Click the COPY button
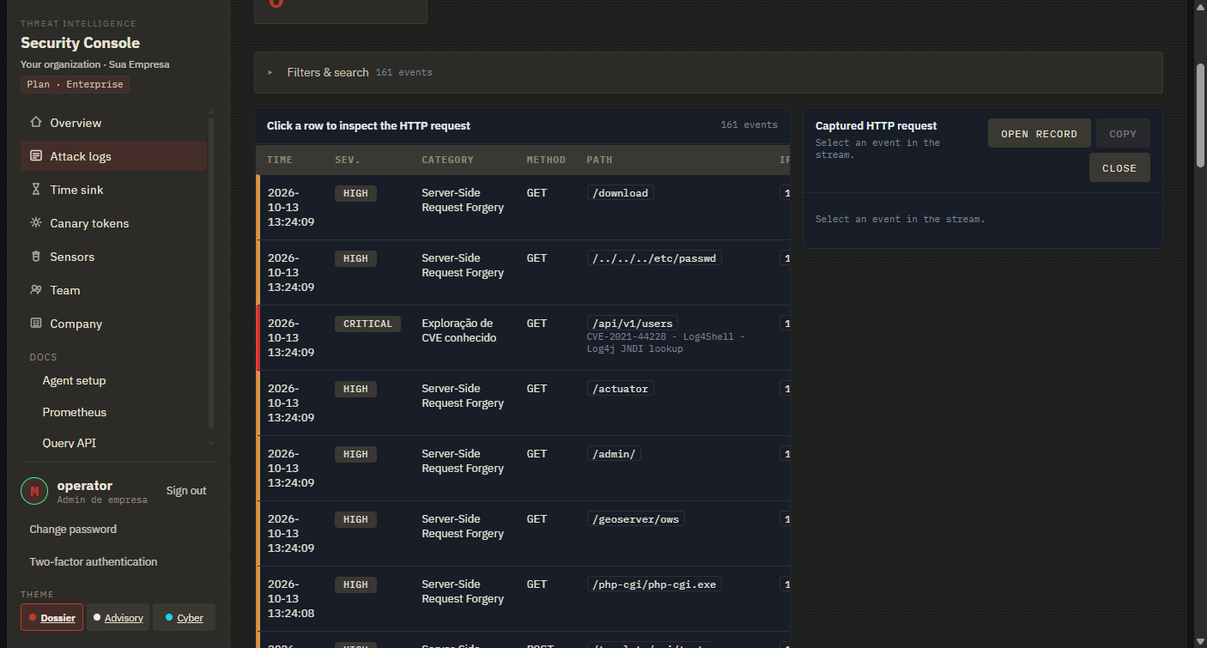The image size is (1207, 648). (1123, 134)
